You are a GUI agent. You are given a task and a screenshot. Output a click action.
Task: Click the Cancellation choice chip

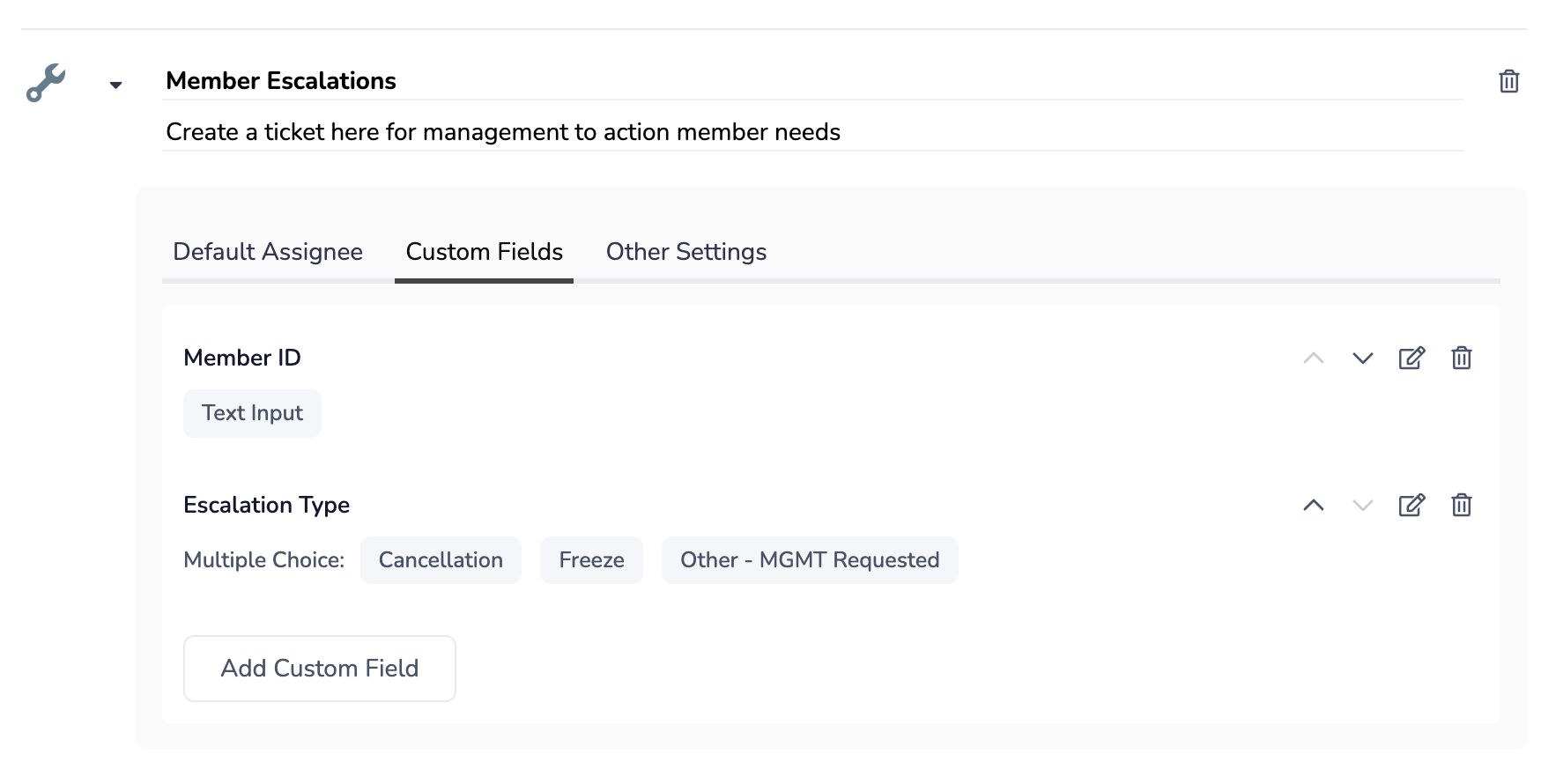(x=441, y=560)
